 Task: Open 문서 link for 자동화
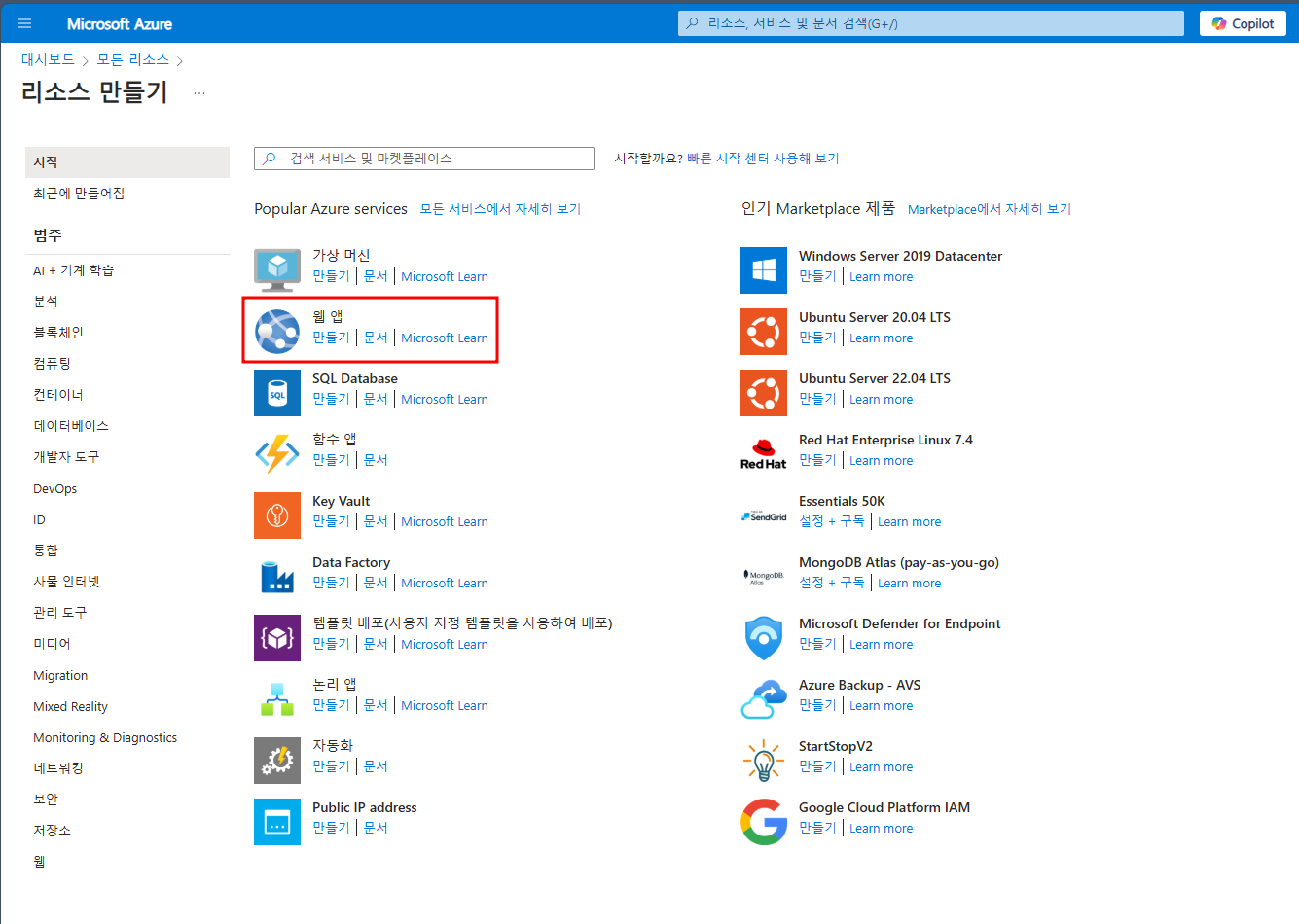(376, 766)
